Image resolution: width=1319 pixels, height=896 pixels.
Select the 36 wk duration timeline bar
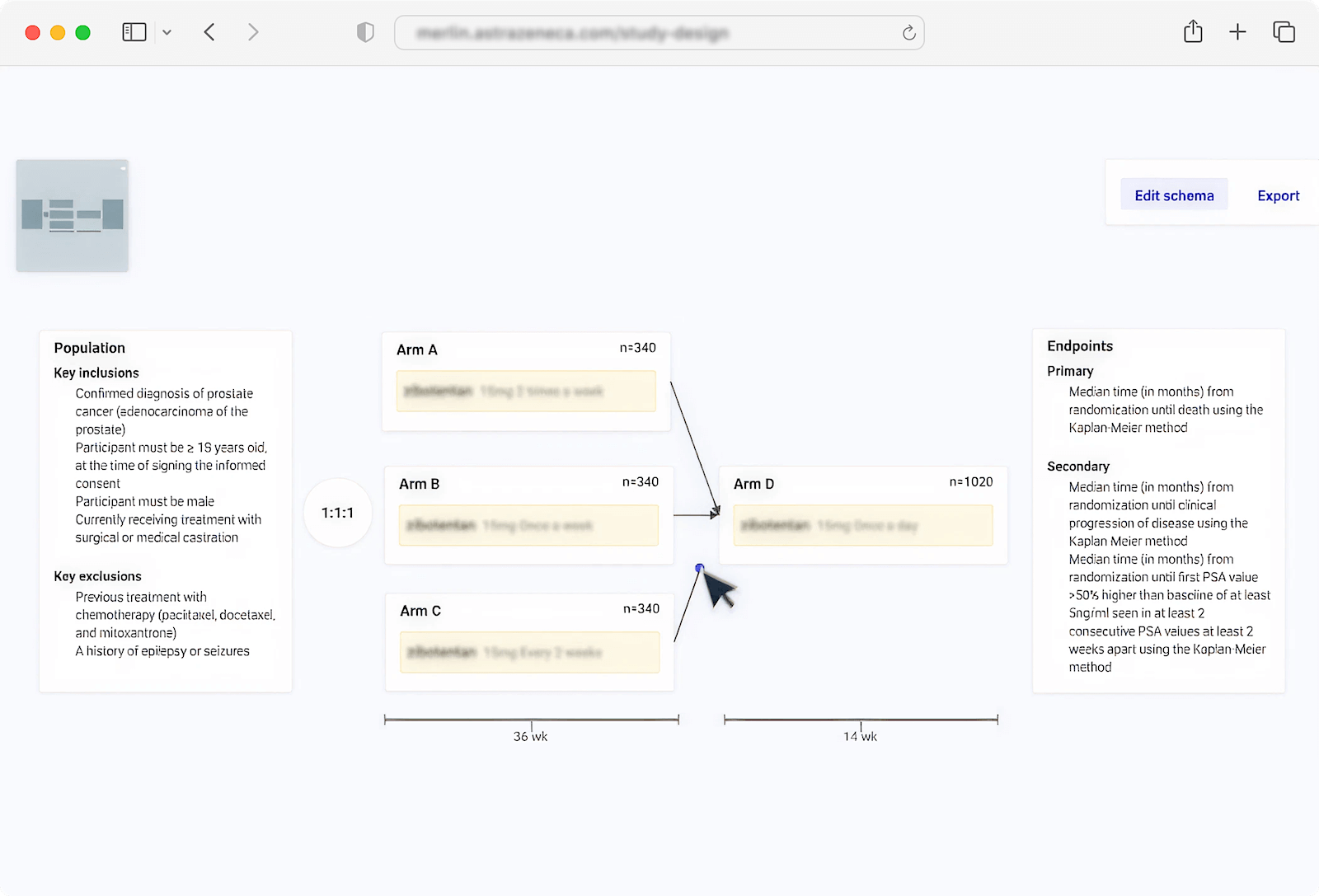tap(531, 720)
